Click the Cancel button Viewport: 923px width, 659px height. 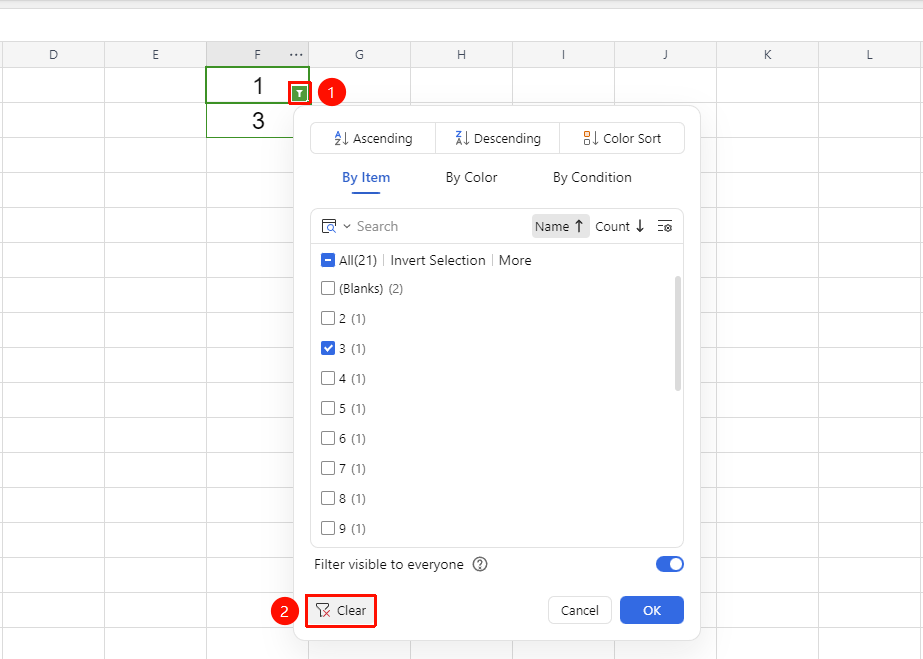[x=580, y=611]
